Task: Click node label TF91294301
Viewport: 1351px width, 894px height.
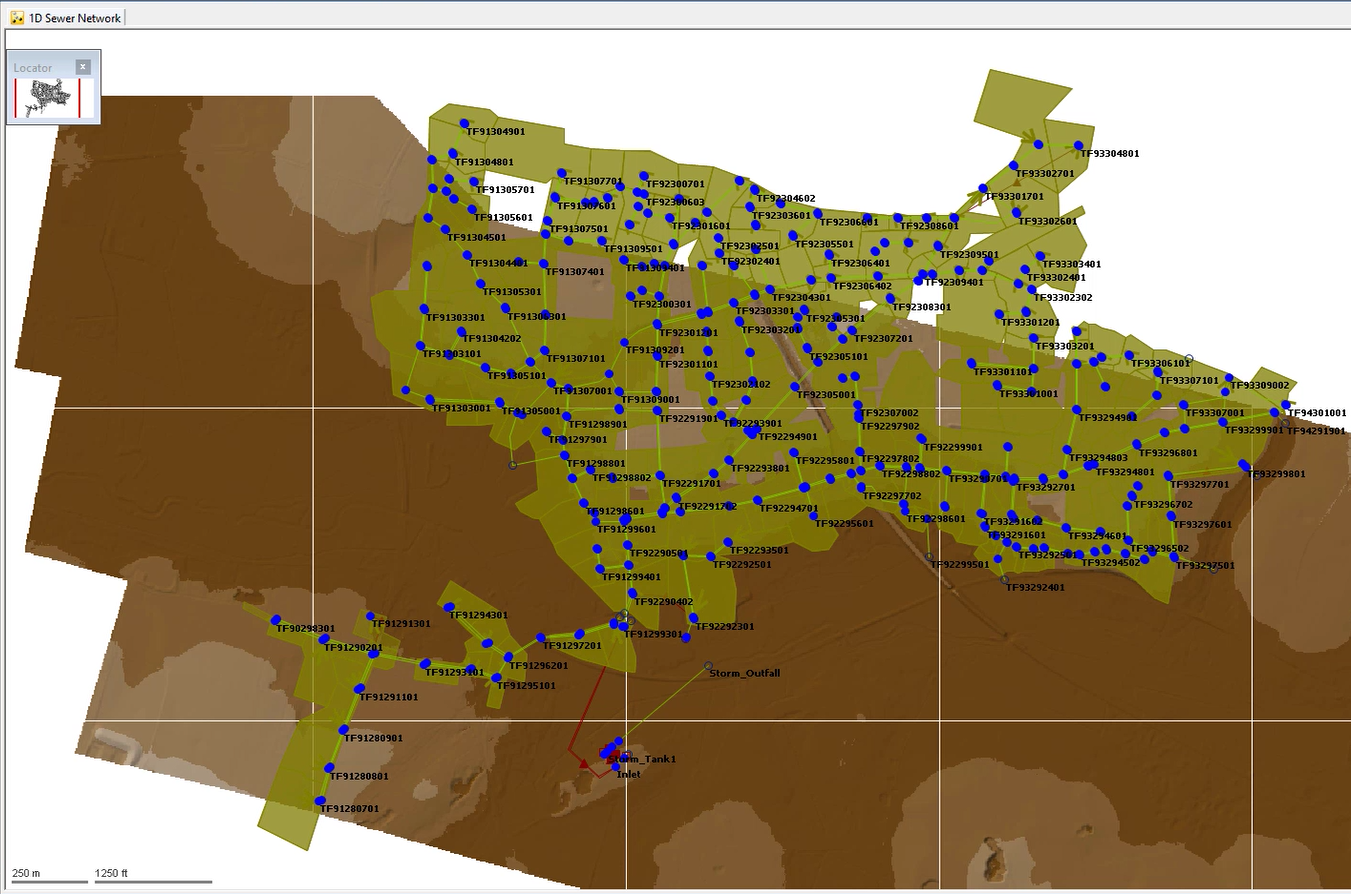Action: coord(478,615)
